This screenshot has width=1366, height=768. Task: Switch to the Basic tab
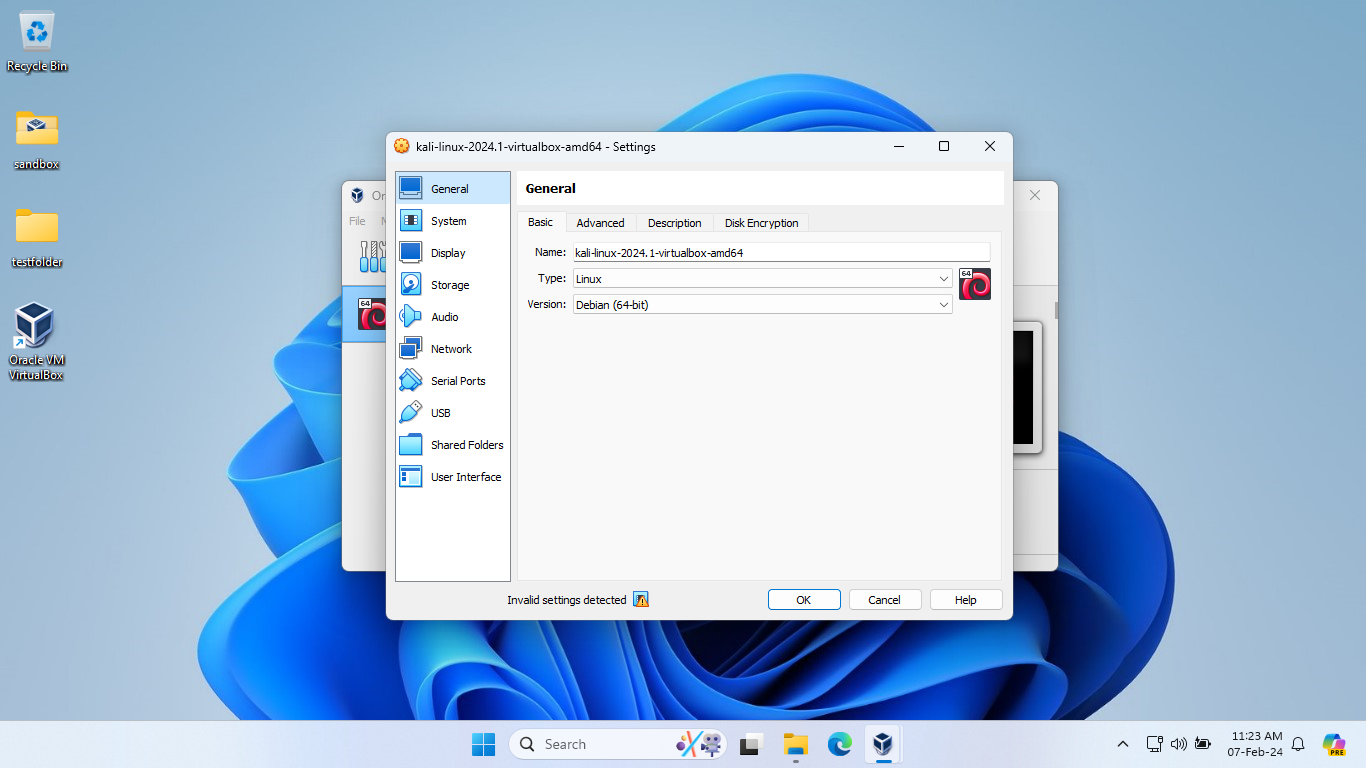(x=540, y=222)
